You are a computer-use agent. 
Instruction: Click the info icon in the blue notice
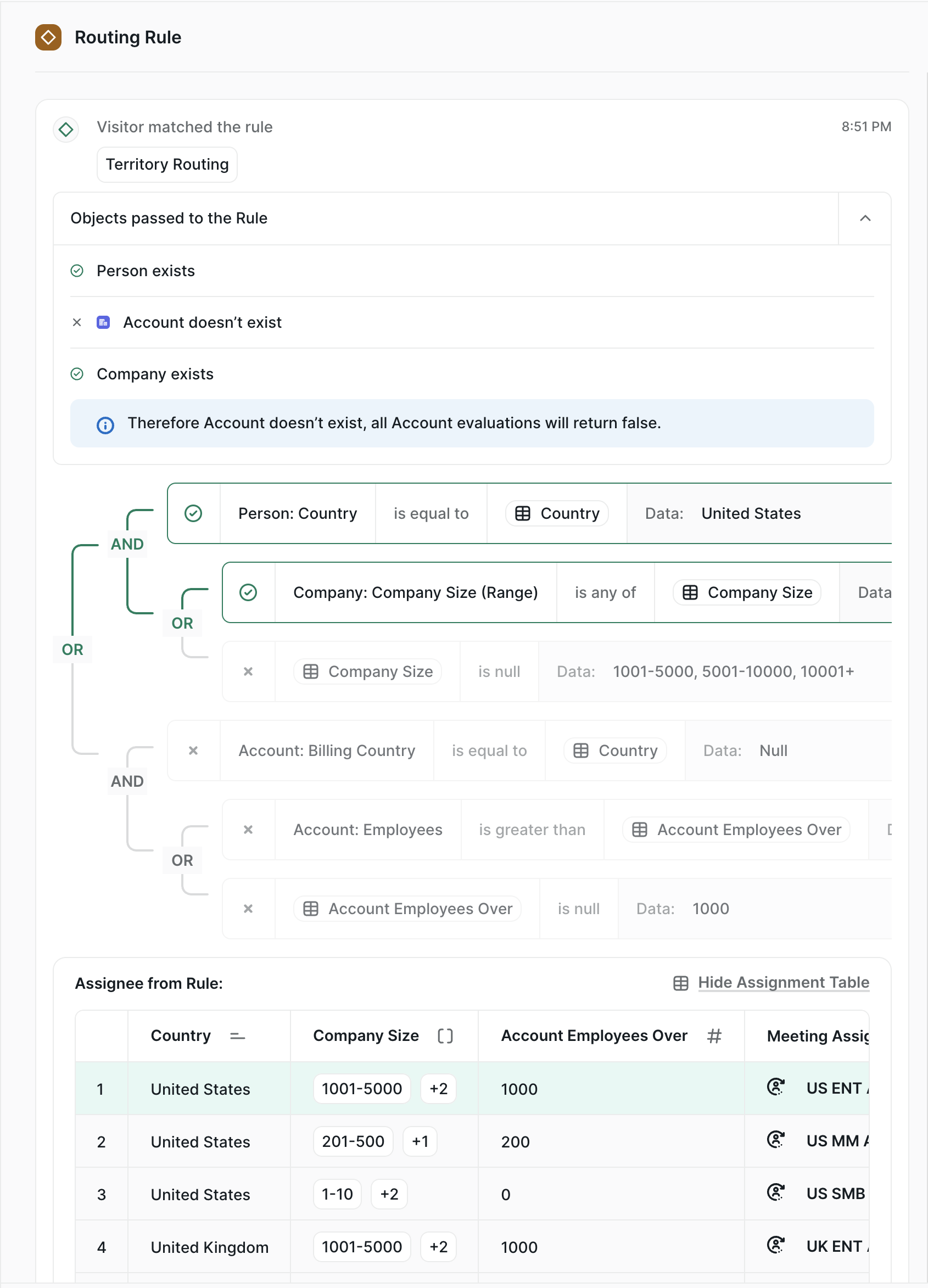point(105,425)
